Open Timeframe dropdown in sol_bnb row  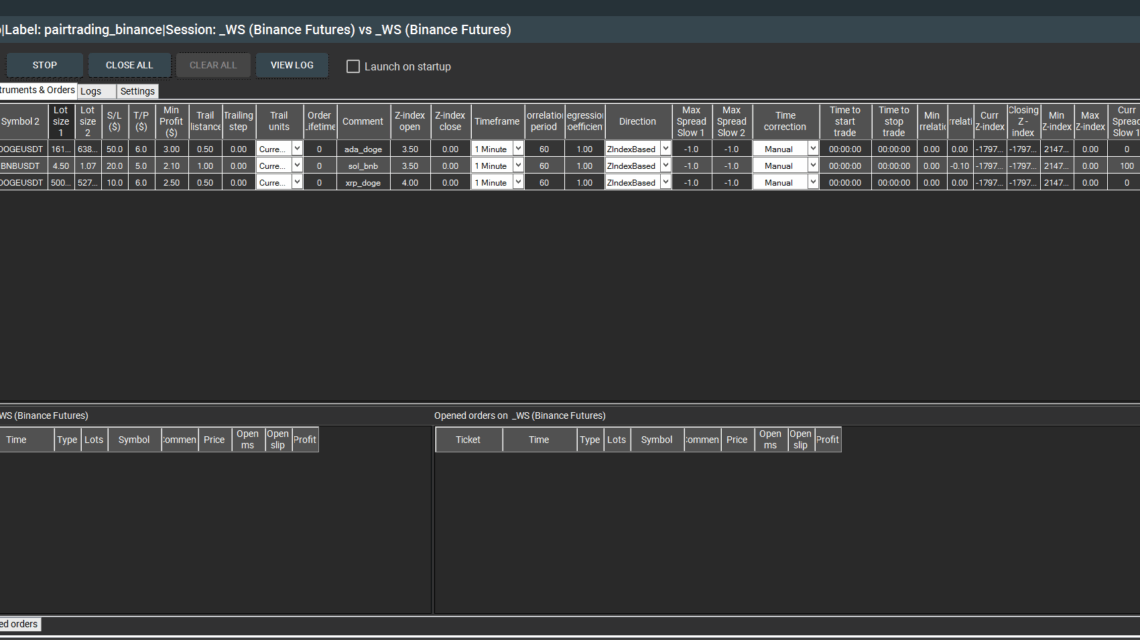518,166
